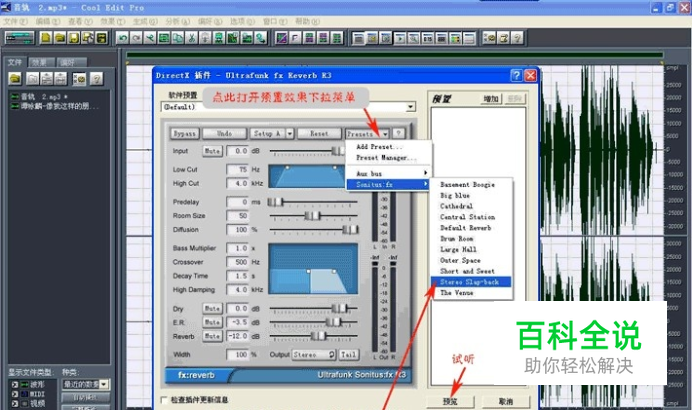Open the Setup A dropdown arrow
The height and width of the screenshot is (410, 692).
pos(290,133)
